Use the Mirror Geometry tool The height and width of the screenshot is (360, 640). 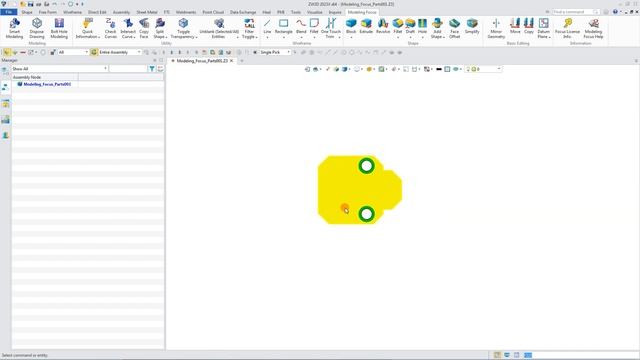coord(496,29)
